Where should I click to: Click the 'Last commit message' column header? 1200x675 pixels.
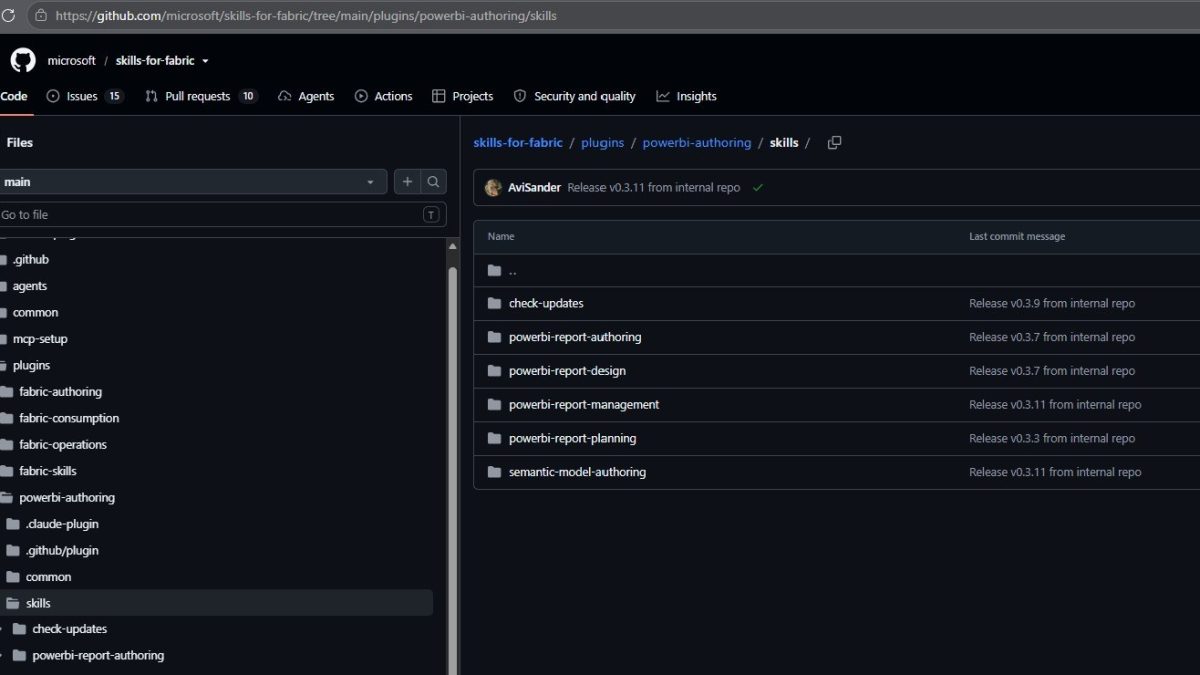click(x=1017, y=237)
